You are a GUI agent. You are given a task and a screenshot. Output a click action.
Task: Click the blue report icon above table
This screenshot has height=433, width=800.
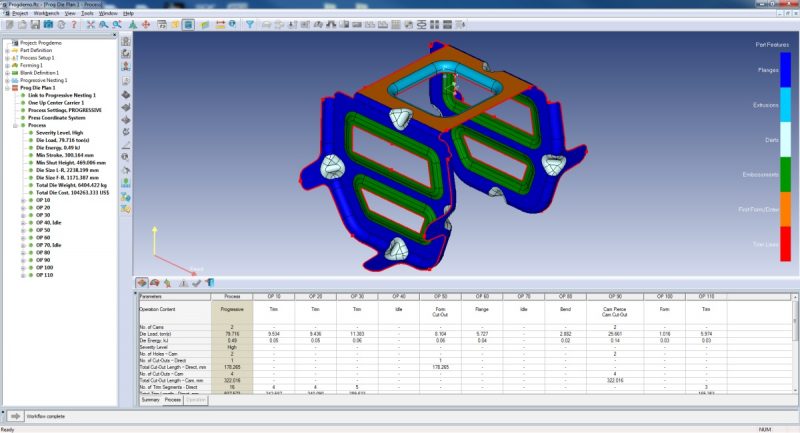point(210,283)
